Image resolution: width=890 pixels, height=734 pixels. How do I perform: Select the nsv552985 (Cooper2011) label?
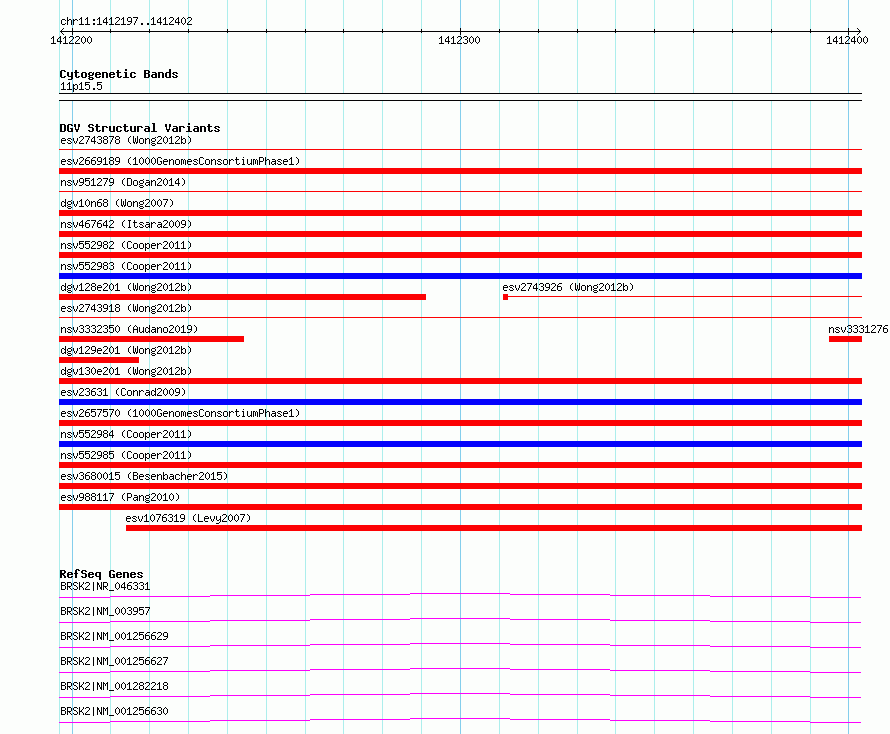126,455
